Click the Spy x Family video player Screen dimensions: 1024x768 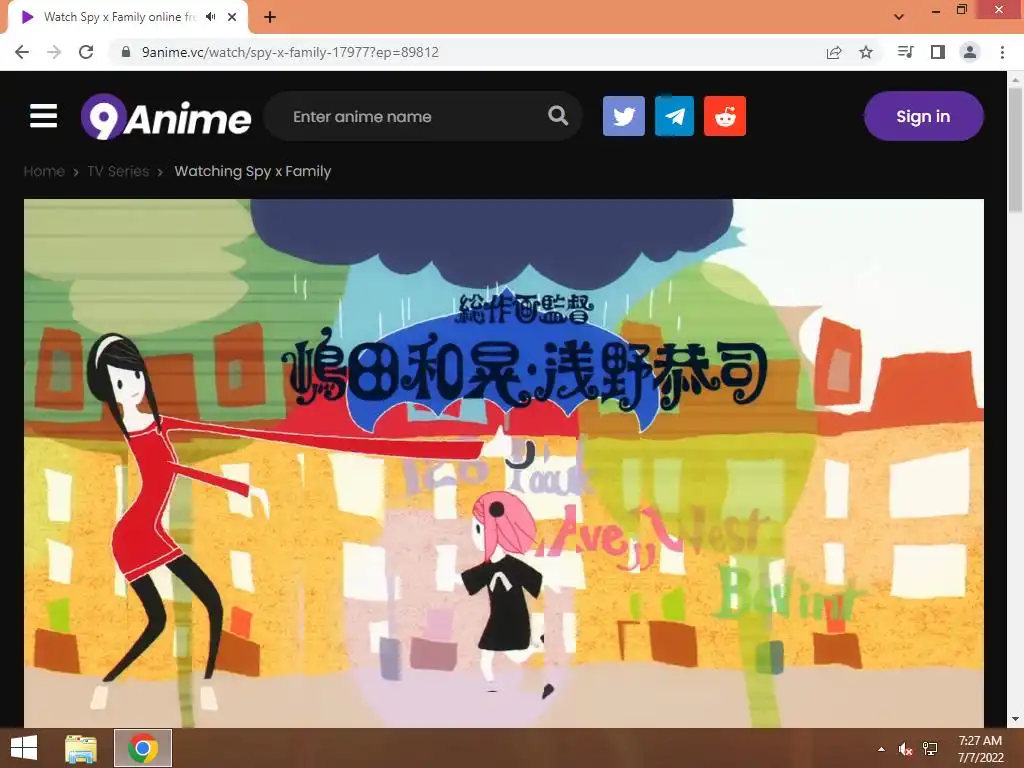(504, 463)
